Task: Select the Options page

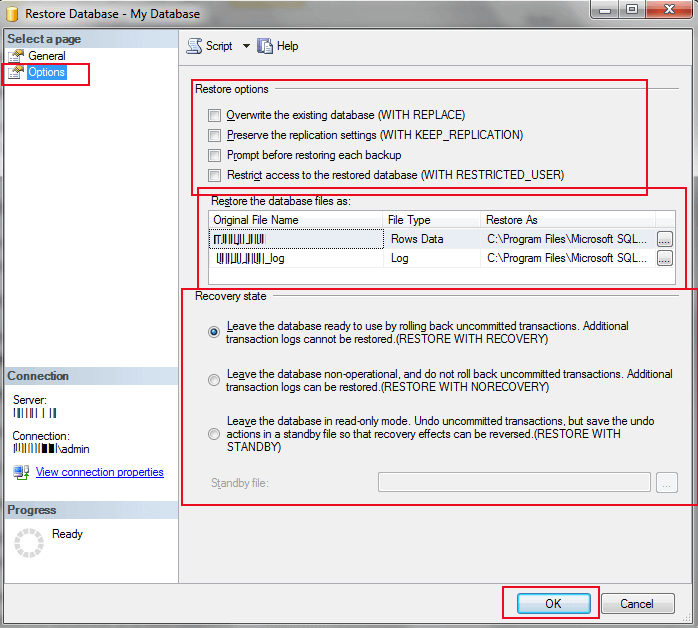Action: pyautogui.click(x=46, y=73)
